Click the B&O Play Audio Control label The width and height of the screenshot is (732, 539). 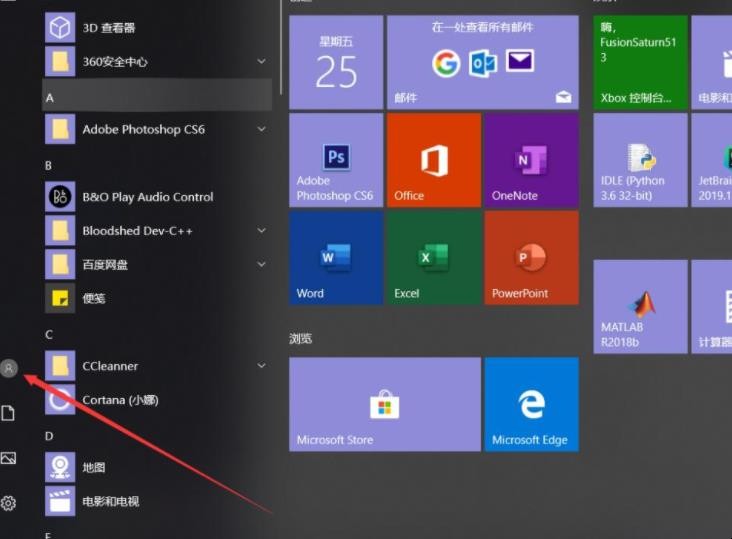[148, 197]
